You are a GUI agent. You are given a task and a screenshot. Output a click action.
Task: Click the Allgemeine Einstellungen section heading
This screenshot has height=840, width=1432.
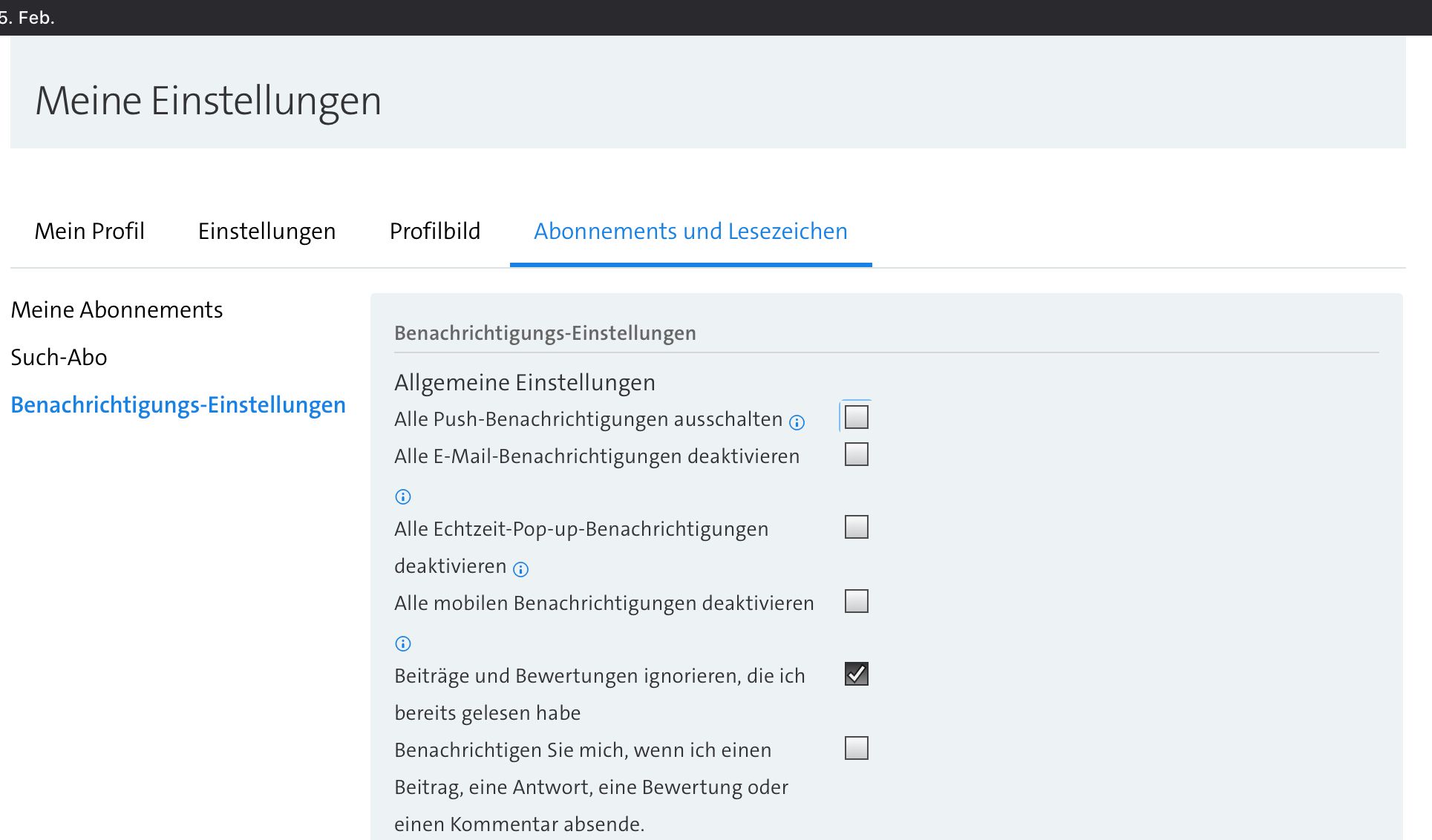pyautogui.click(x=525, y=382)
